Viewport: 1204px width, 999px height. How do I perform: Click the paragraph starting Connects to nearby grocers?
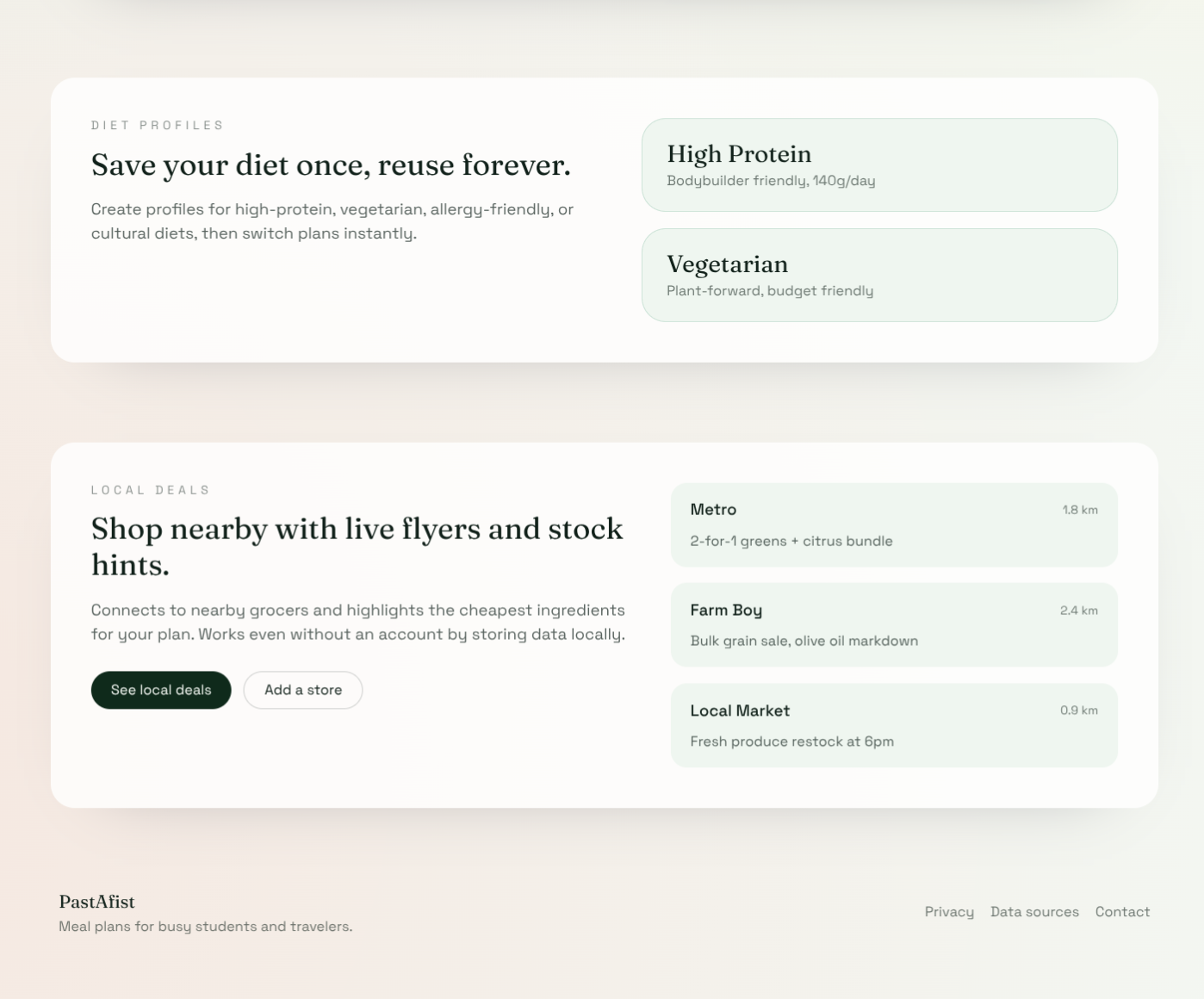point(358,622)
